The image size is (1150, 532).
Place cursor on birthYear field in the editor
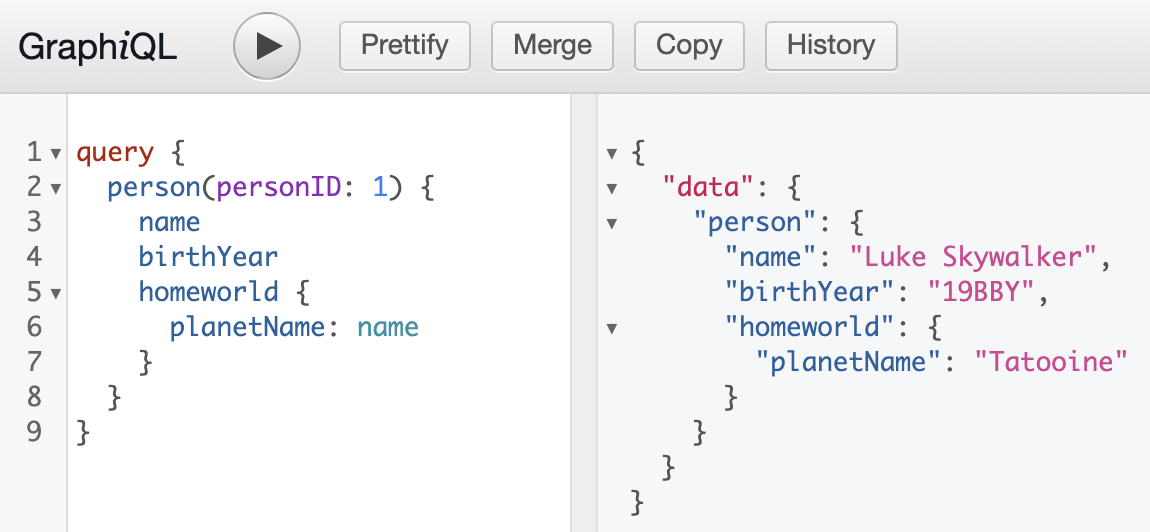tap(208, 257)
